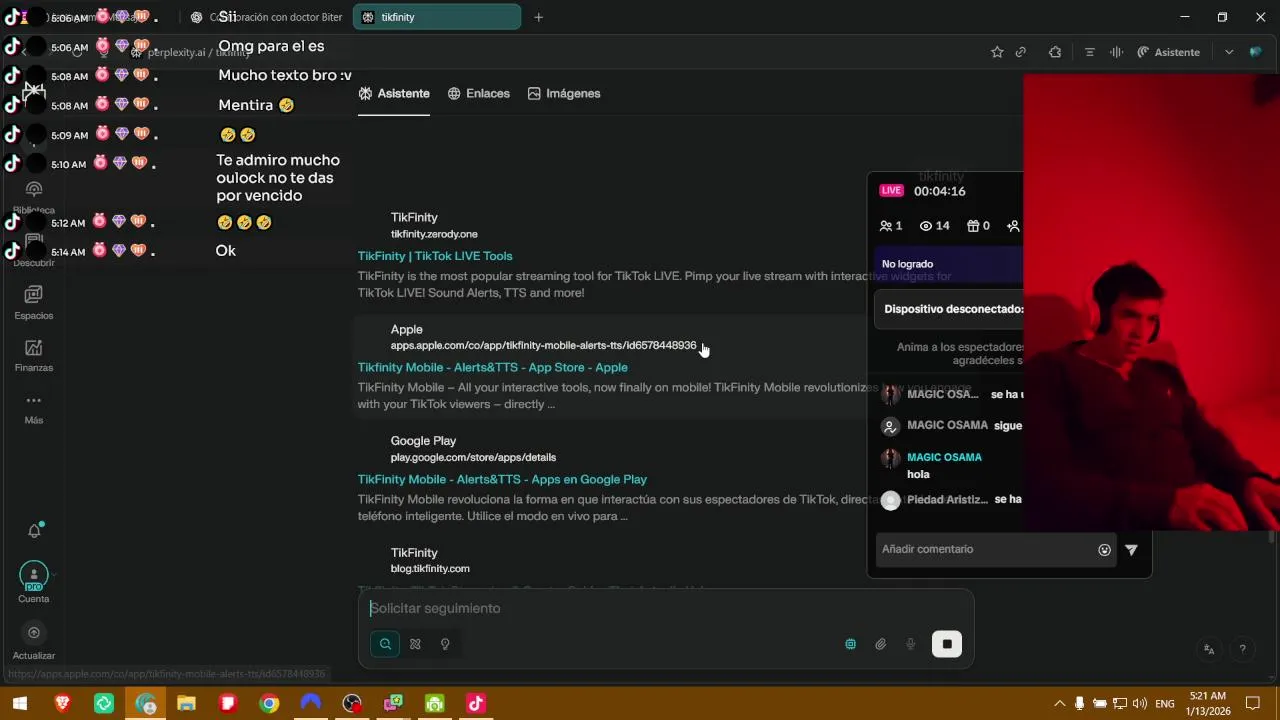The height and width of the screenshot is (720, 1280).
Task: Focus the Solicitar seguimiento input field
Action: click(x=665, y=608)
